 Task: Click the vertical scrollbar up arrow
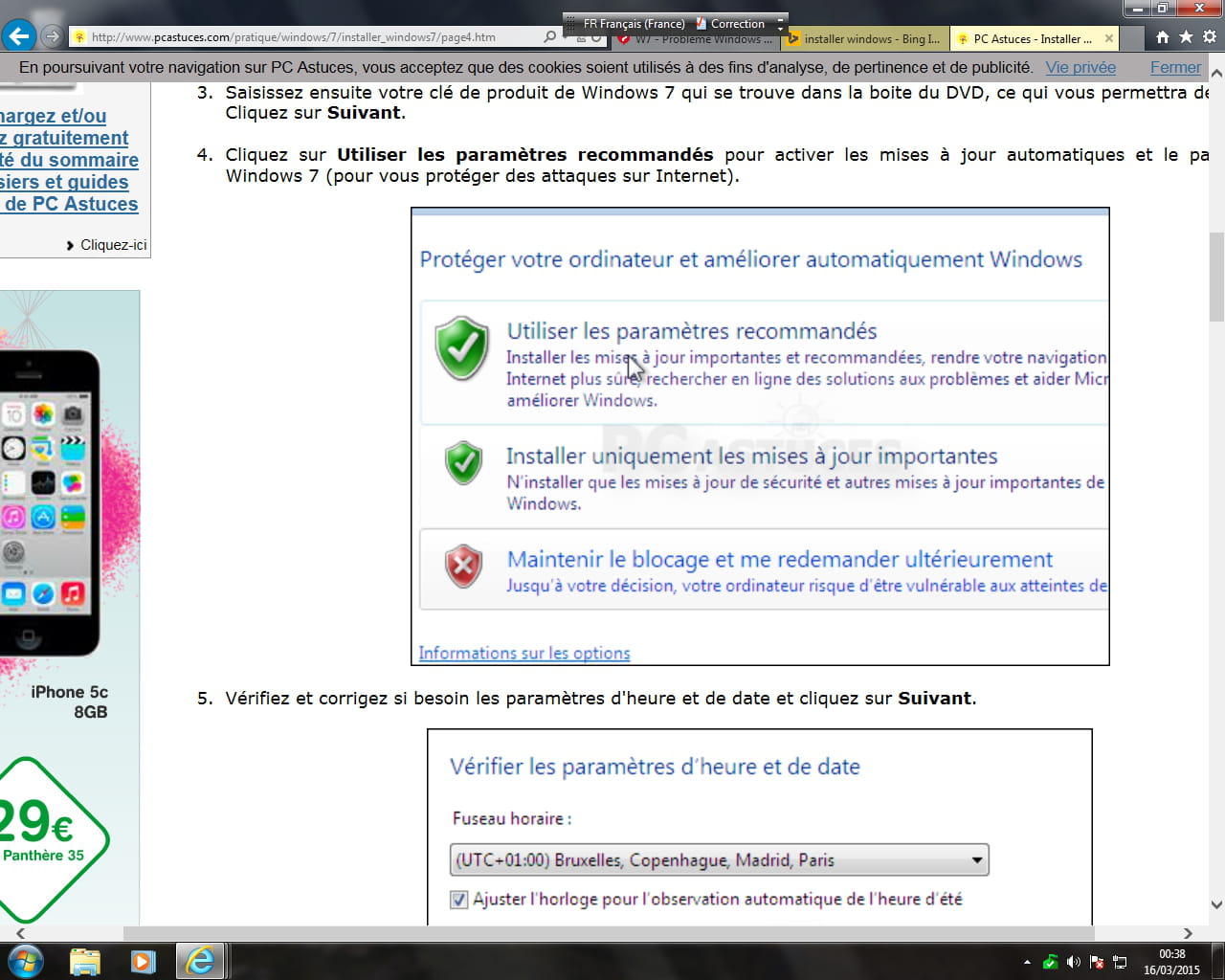[1216, 73]
